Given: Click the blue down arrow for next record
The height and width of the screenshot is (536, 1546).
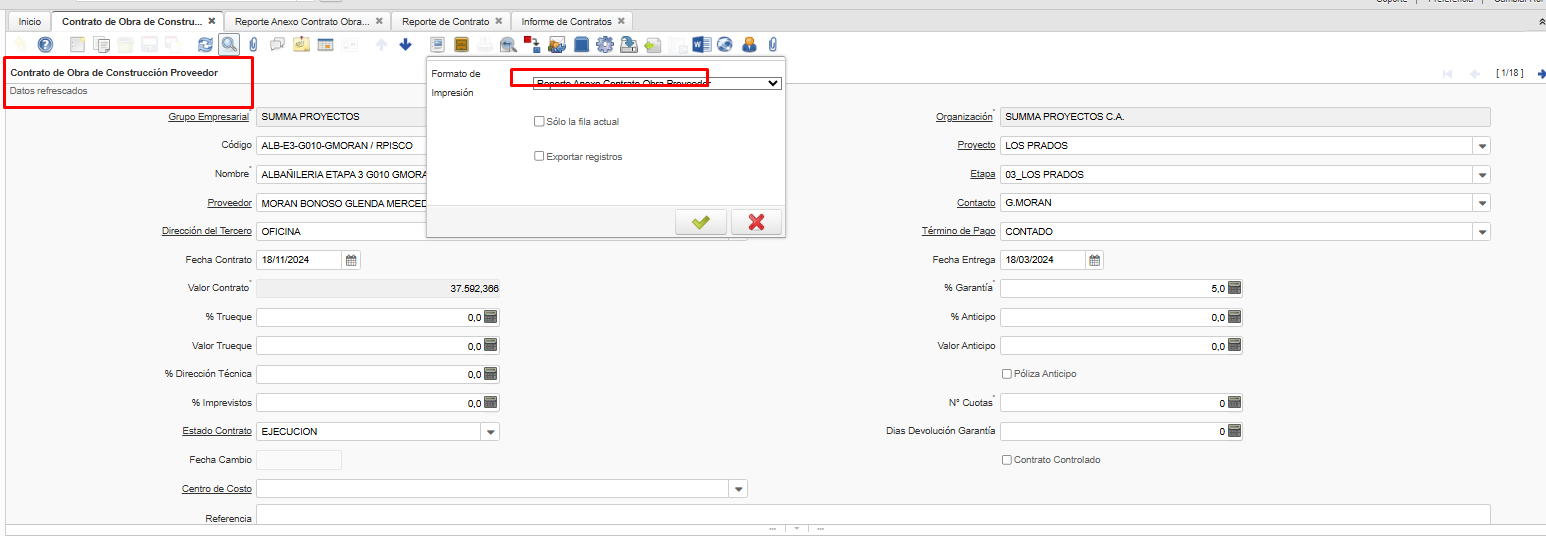Looking at the screenshot, I should click(405, 44).
